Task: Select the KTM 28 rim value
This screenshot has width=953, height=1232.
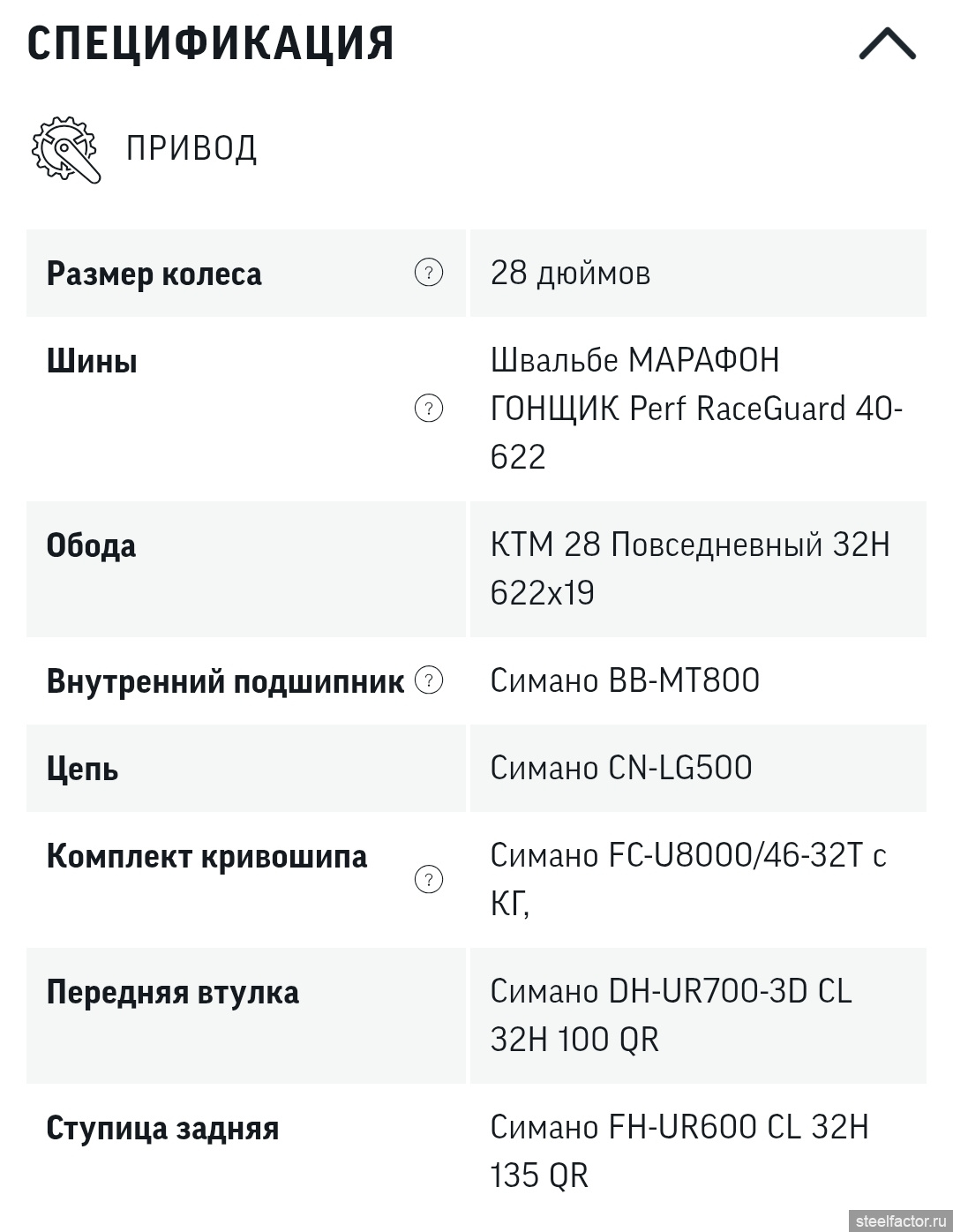Action: 689,568
